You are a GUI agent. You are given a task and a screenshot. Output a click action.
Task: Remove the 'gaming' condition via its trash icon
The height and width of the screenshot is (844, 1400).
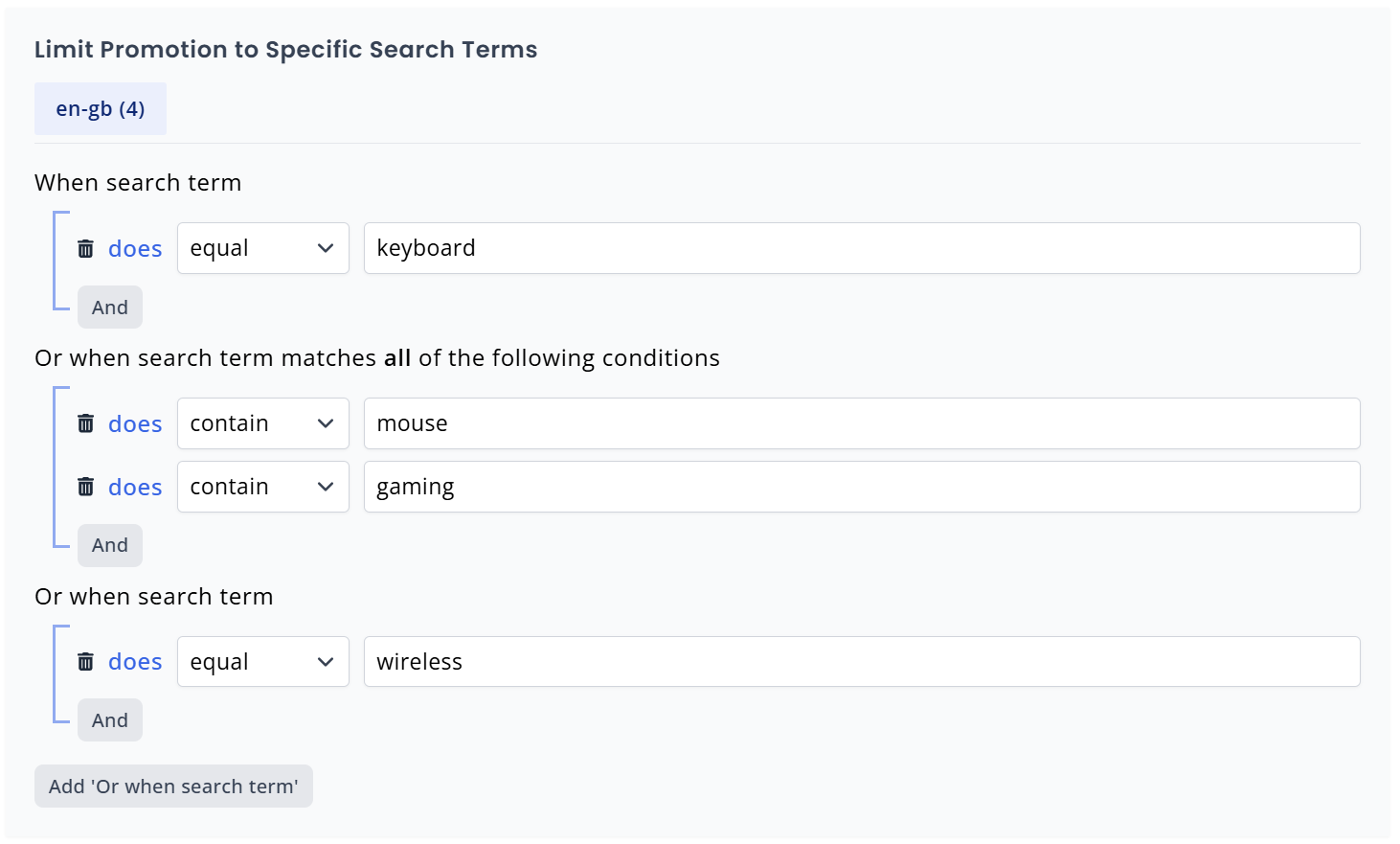[x=85, y=486]
